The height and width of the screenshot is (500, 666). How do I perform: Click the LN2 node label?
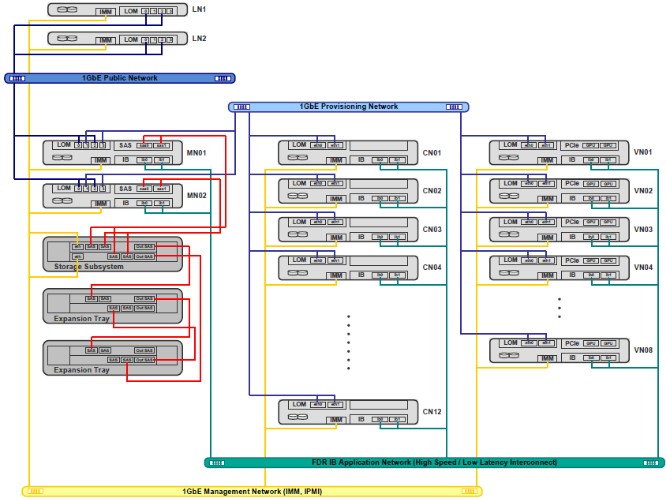pos(199,38)
